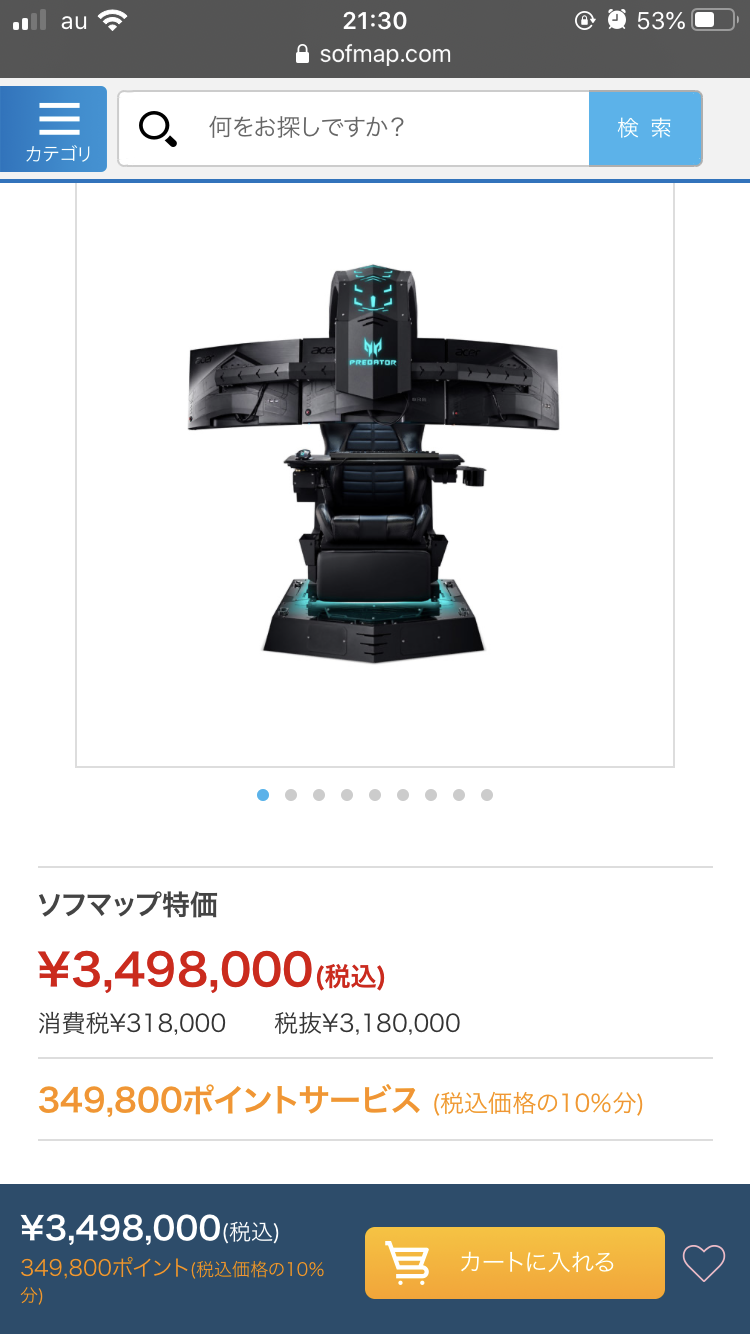The height and width of the screenshot is (1334, 750).
Task: Select the fifth image carousel dot
Action: tap(375, 795)
